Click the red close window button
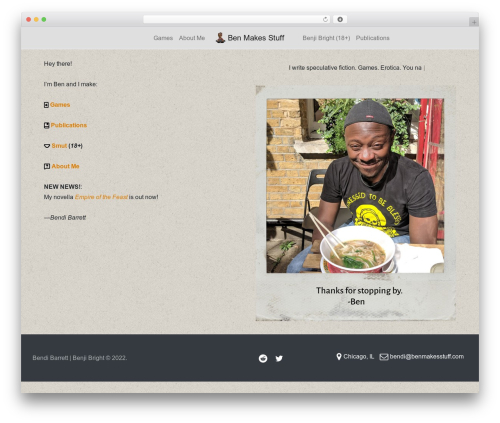 tap(29, 19)
